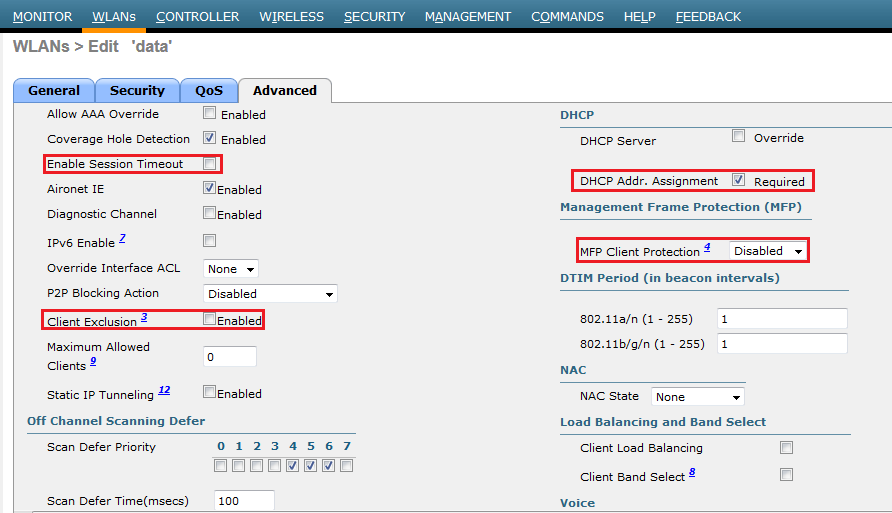Expand the NAC State dropdown
This screenshot has width=892, height=513.
[x=697, y=397]
